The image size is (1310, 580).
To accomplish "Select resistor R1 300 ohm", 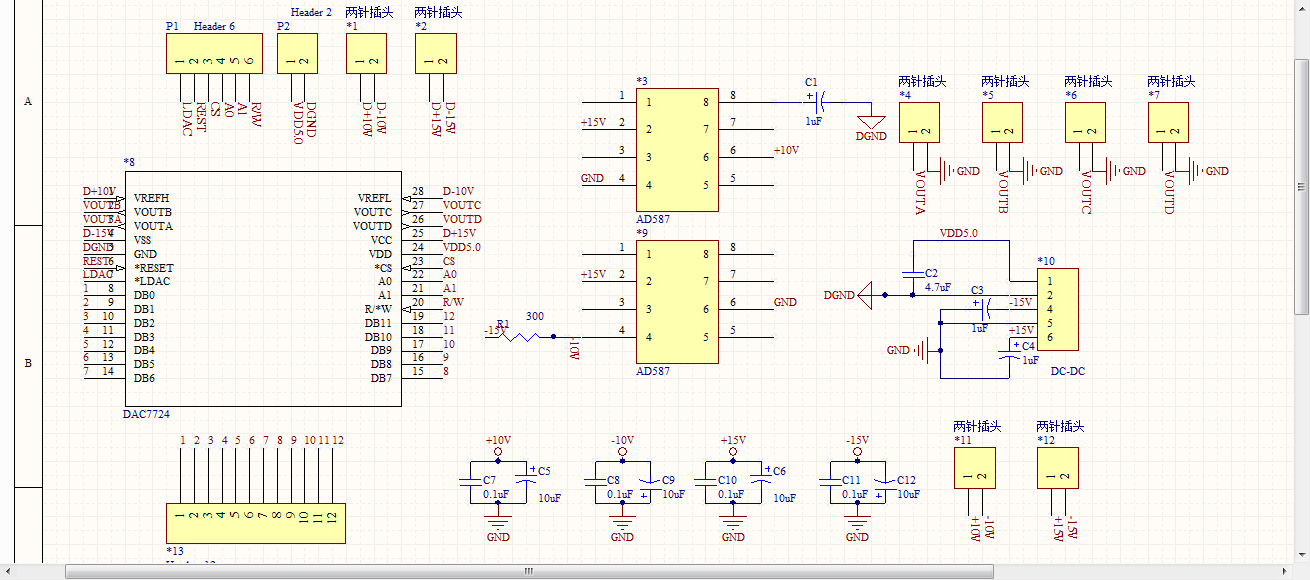I will pyautogui.click(x=520, y=336).
